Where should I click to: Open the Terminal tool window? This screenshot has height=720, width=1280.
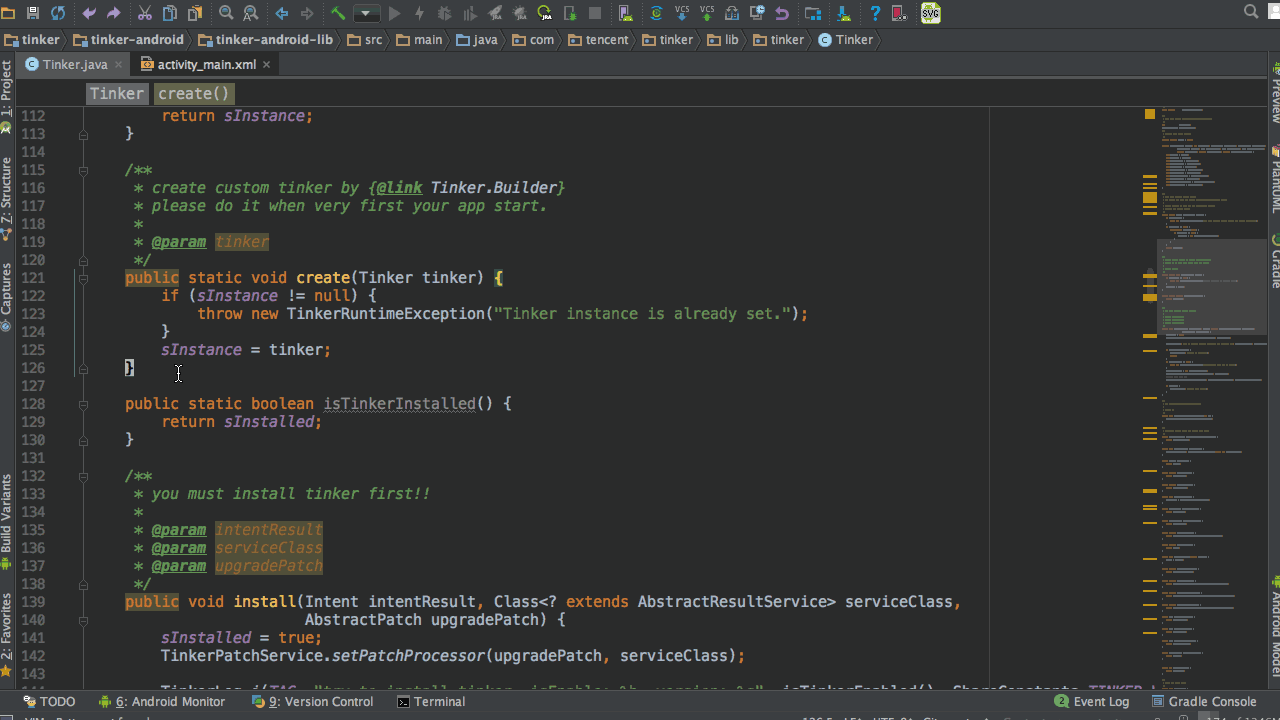[x=431, y=702]
